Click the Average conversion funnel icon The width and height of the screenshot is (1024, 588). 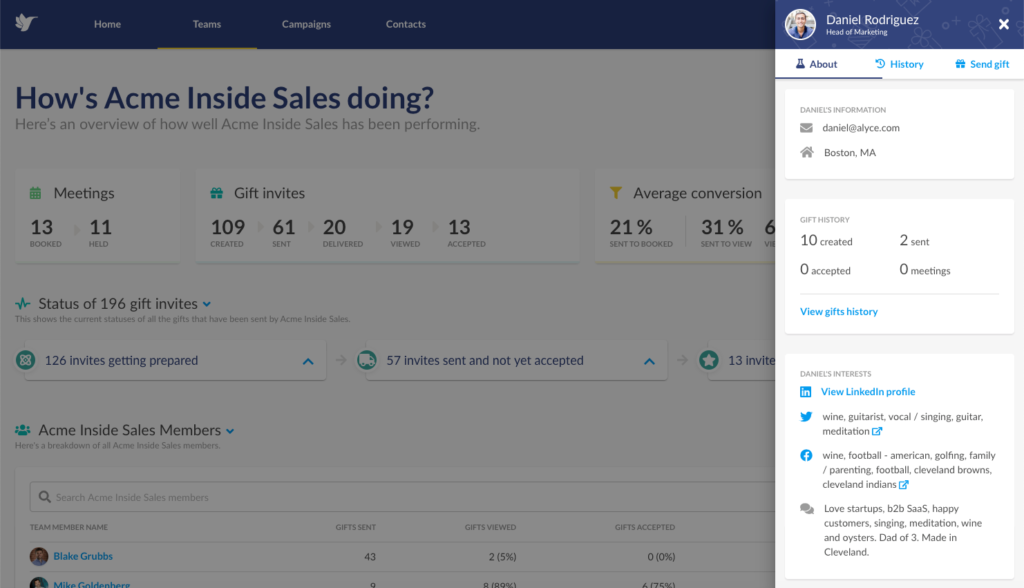[x=616, y=193]
